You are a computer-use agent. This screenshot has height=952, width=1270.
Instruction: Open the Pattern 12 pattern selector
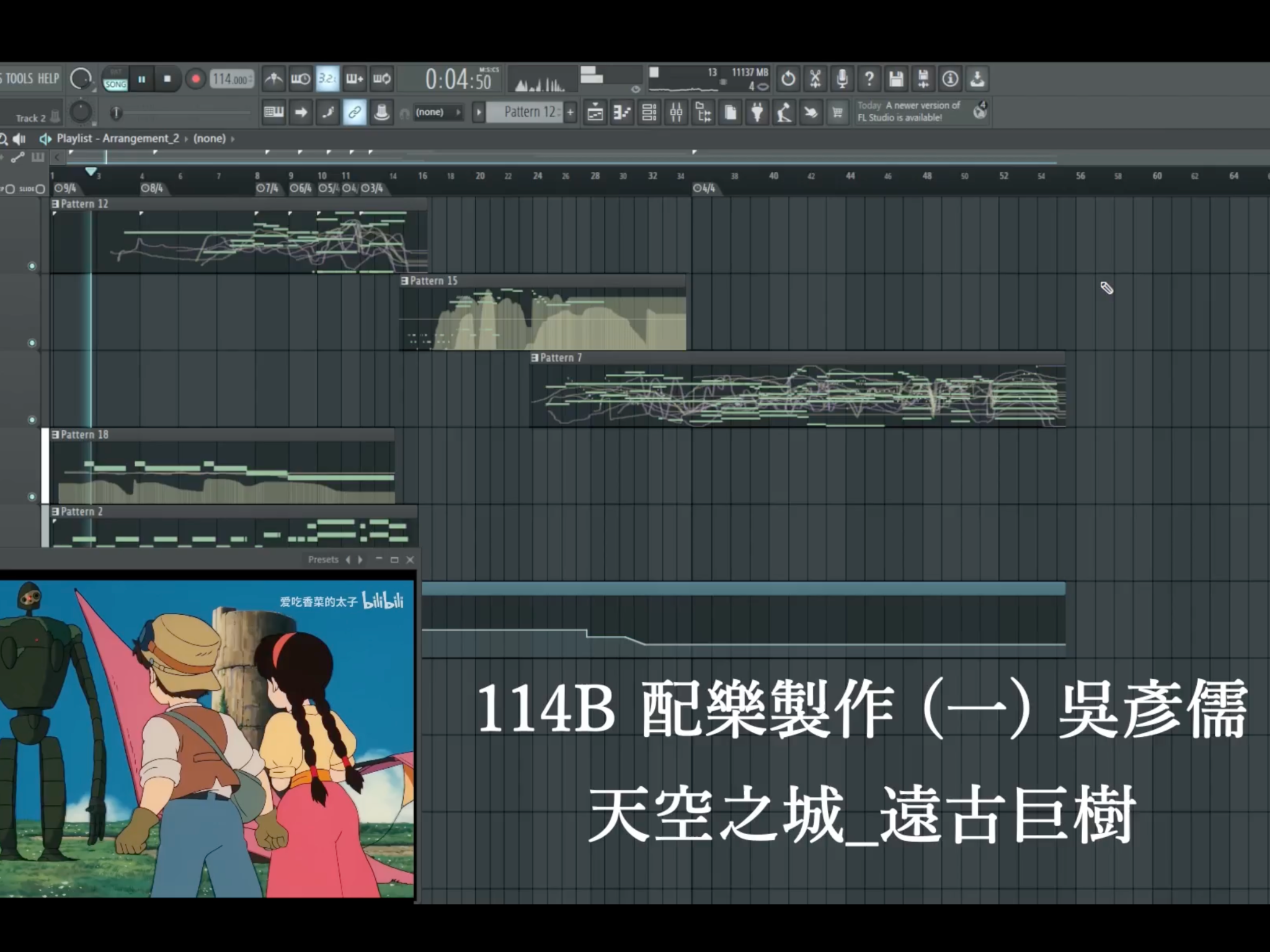point(525,112)
